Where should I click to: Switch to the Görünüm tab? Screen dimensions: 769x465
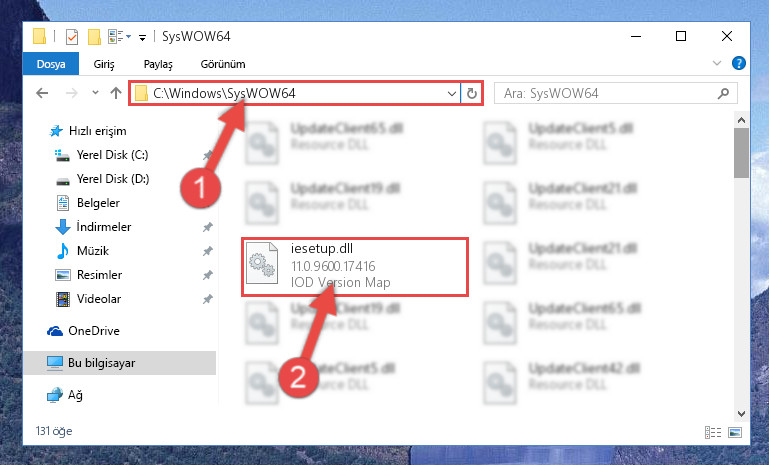[x=223, y=64]
